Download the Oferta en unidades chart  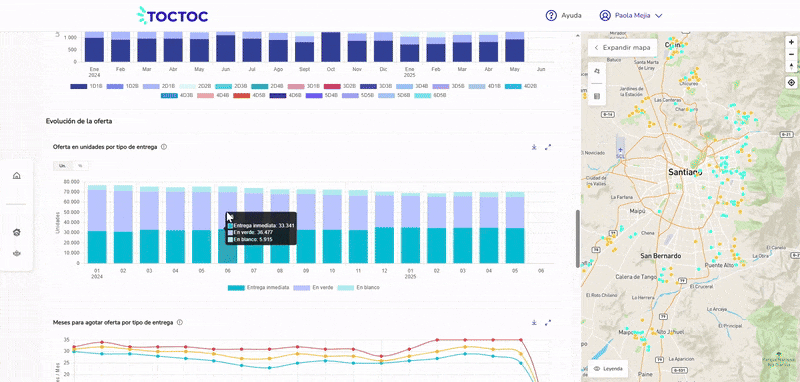tap(534, 147)
